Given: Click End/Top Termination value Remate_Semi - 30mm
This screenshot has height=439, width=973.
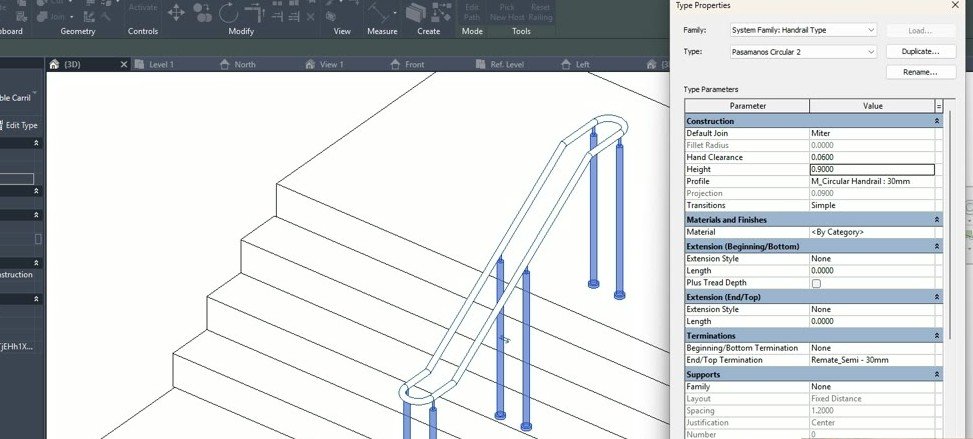Looking at the screenshot, I should pyautogui.click(x=872, y=360).
